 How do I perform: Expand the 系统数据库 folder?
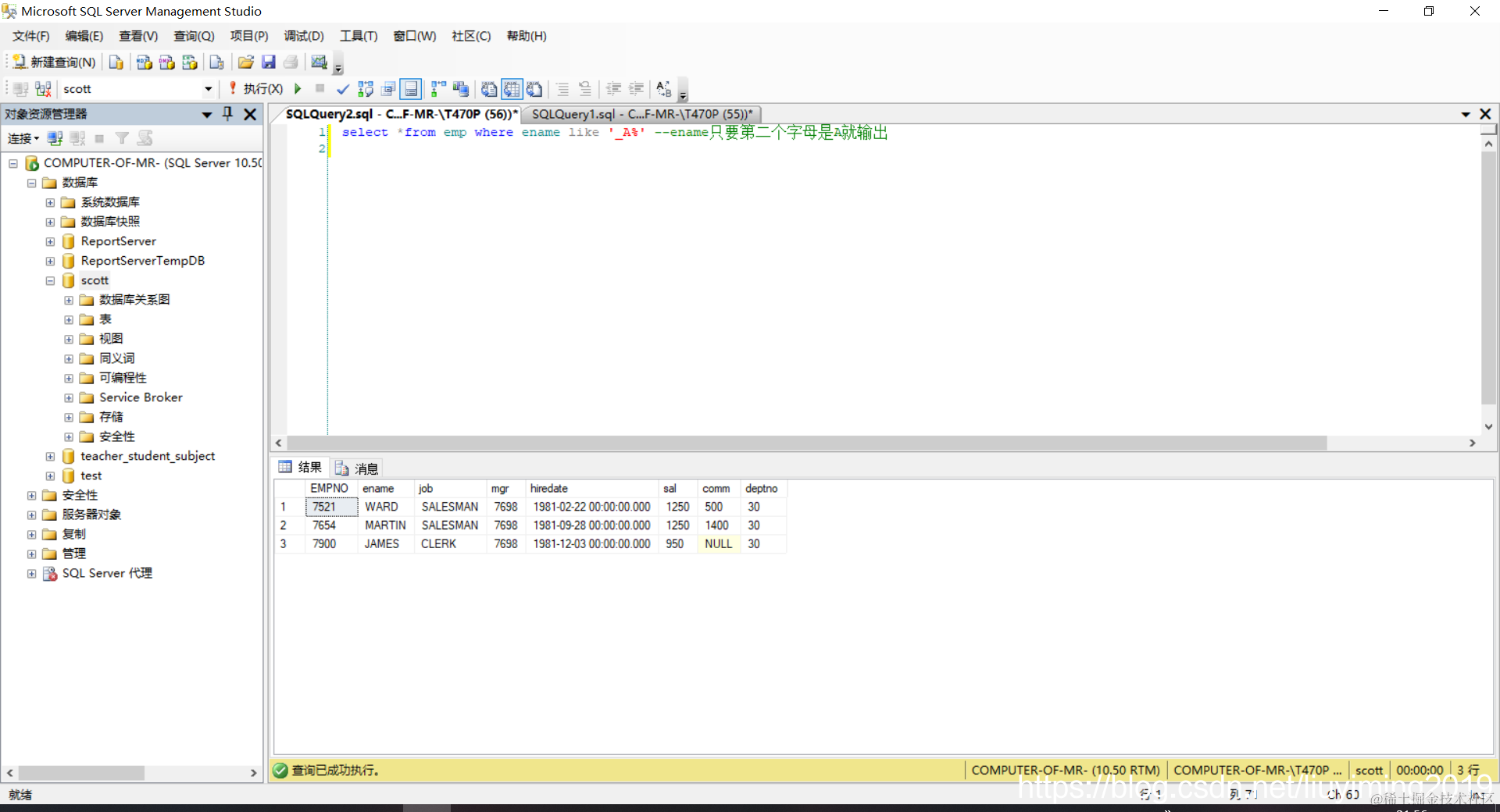coord(50,202)
